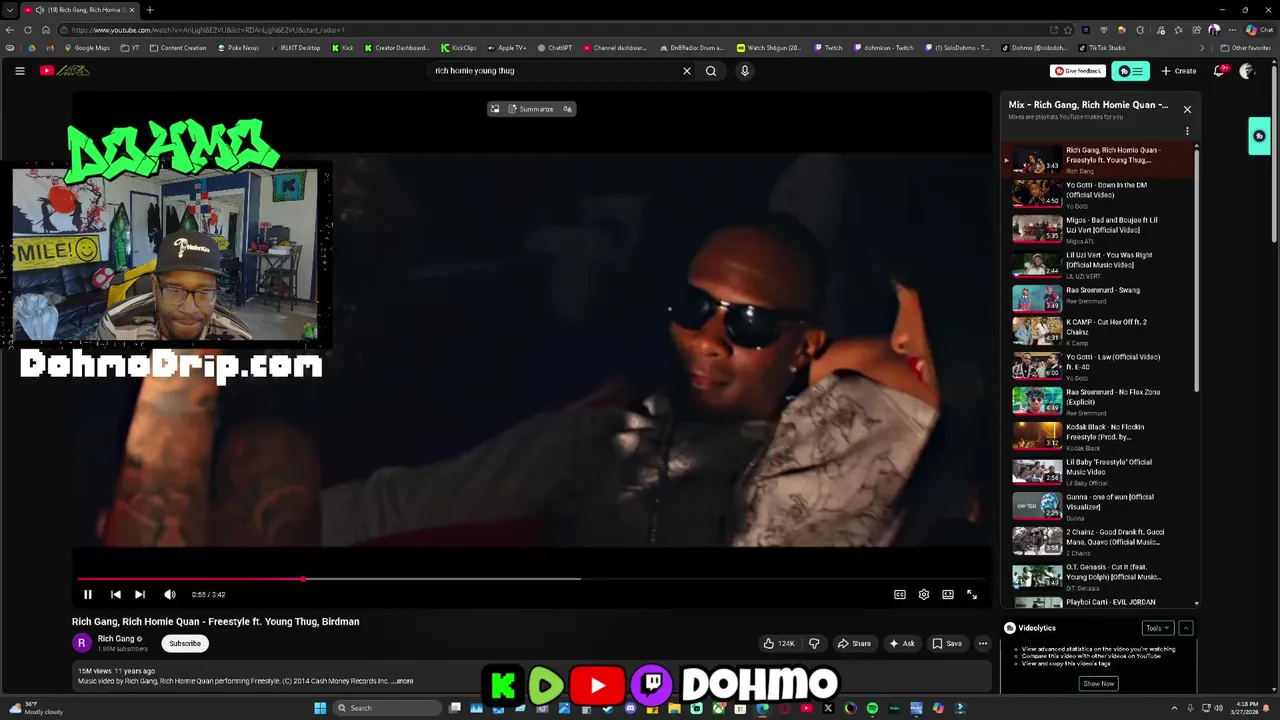Collapse the Videolytics panel chevron

1186,628
